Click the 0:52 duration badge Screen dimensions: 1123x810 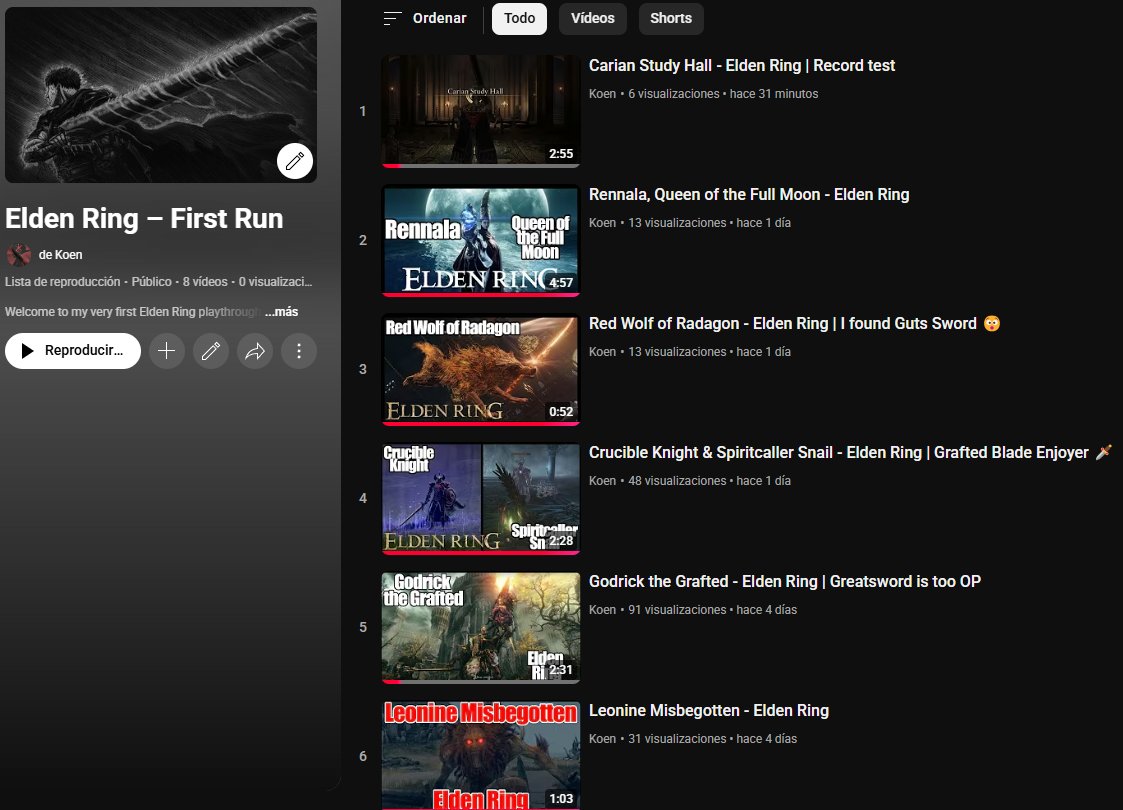[561, 411]
